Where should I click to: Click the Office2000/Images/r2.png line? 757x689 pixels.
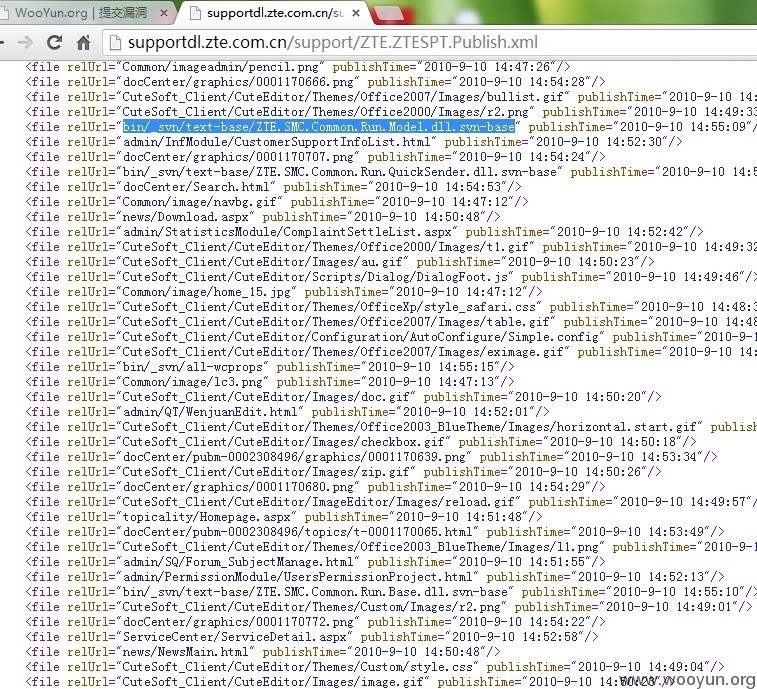click(391, 112)
